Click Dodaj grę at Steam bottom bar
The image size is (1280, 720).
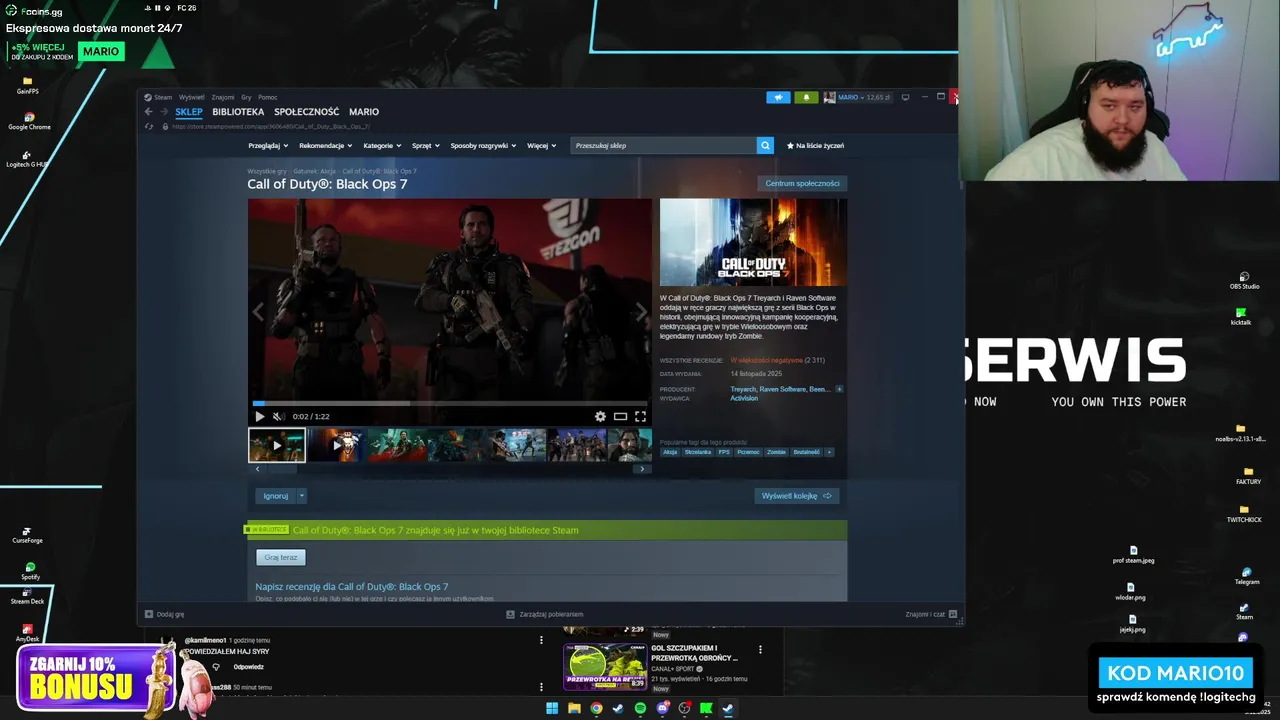(165, 614)
